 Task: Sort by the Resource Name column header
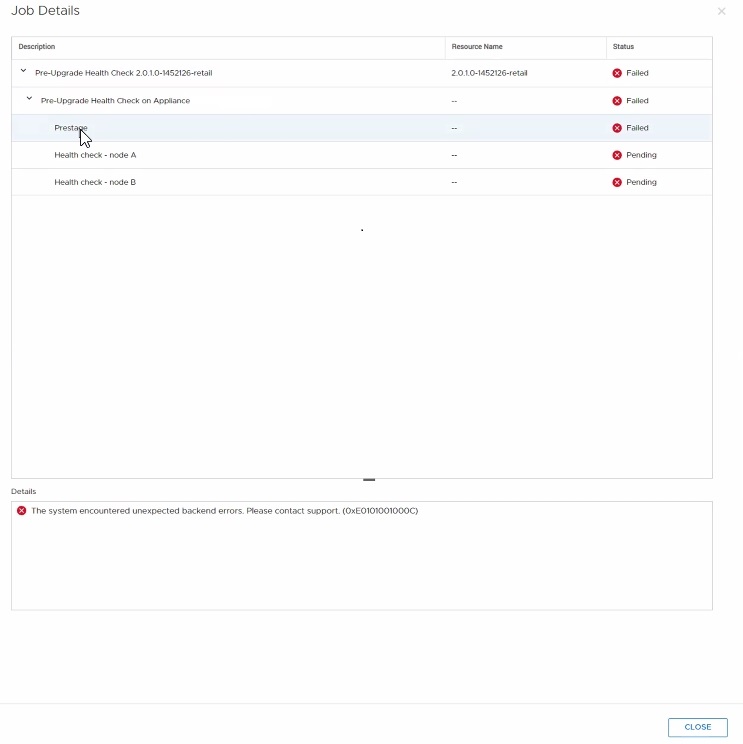[x=477, y=47]
